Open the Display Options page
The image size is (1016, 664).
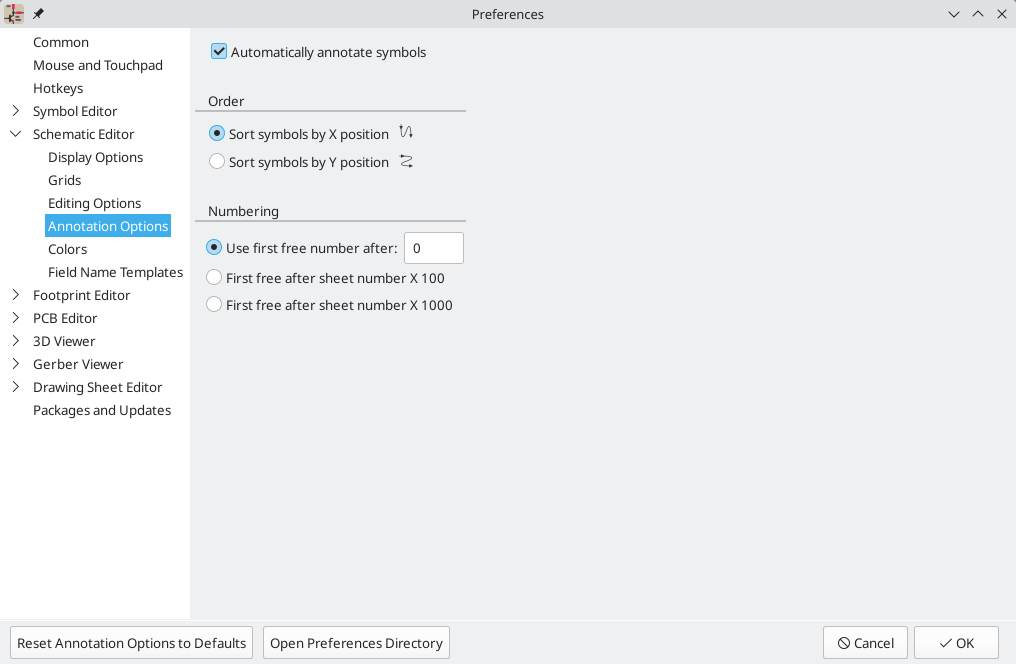coord(95,157)
